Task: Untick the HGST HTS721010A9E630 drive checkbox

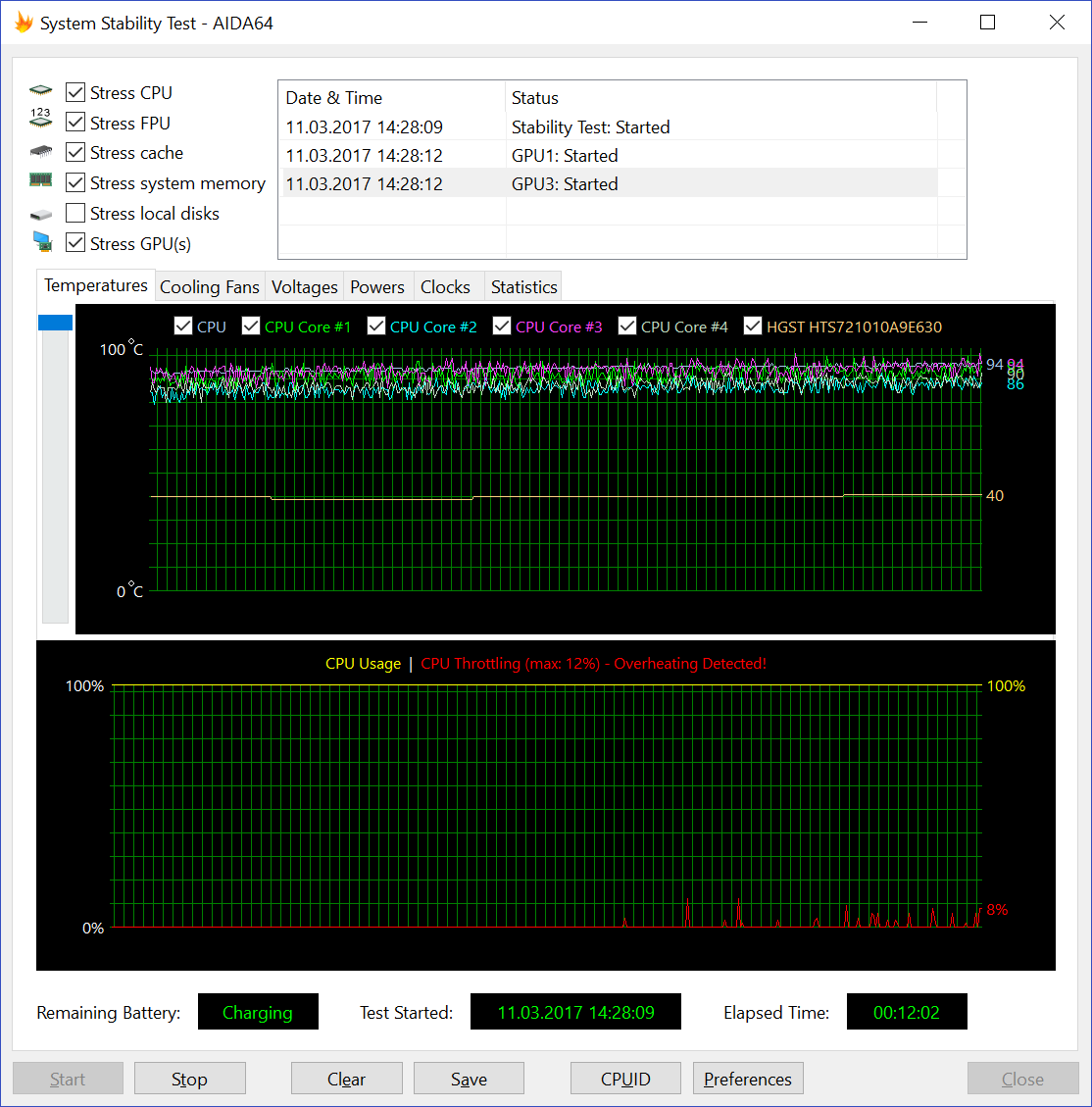Action: [753, 327]
